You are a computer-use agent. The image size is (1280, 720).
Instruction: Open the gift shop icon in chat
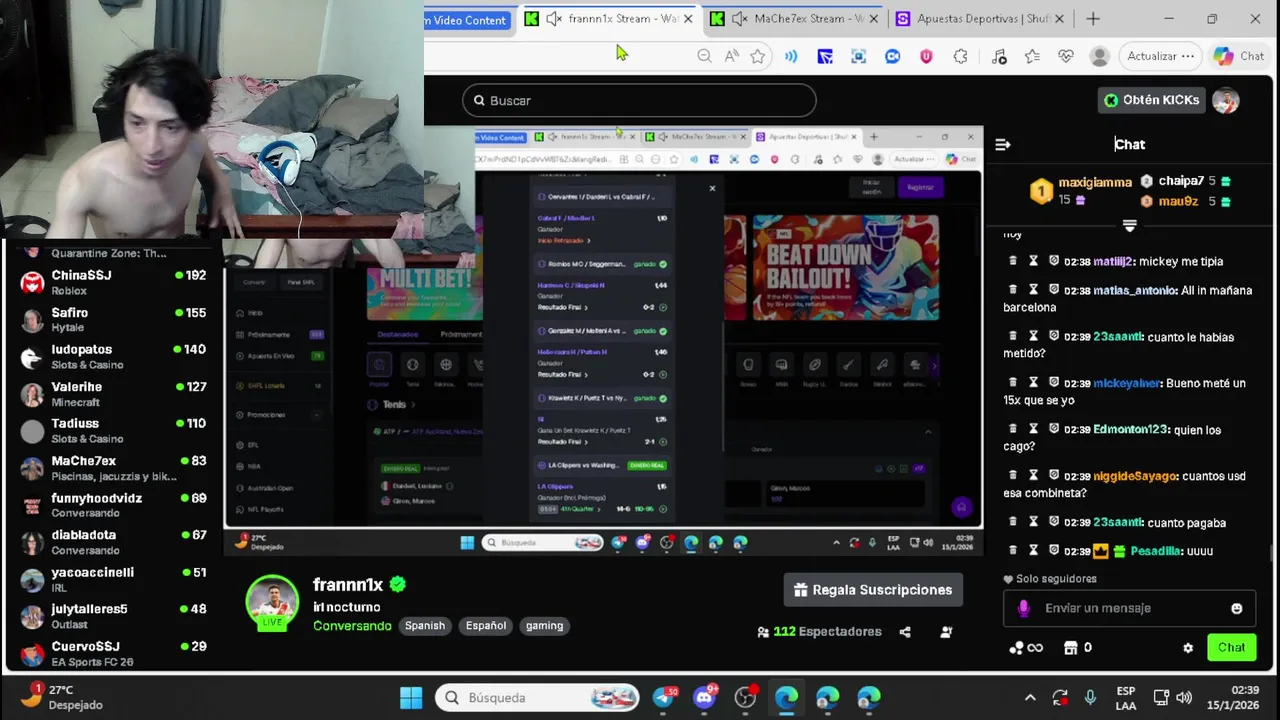click(x=1071, y=648)
